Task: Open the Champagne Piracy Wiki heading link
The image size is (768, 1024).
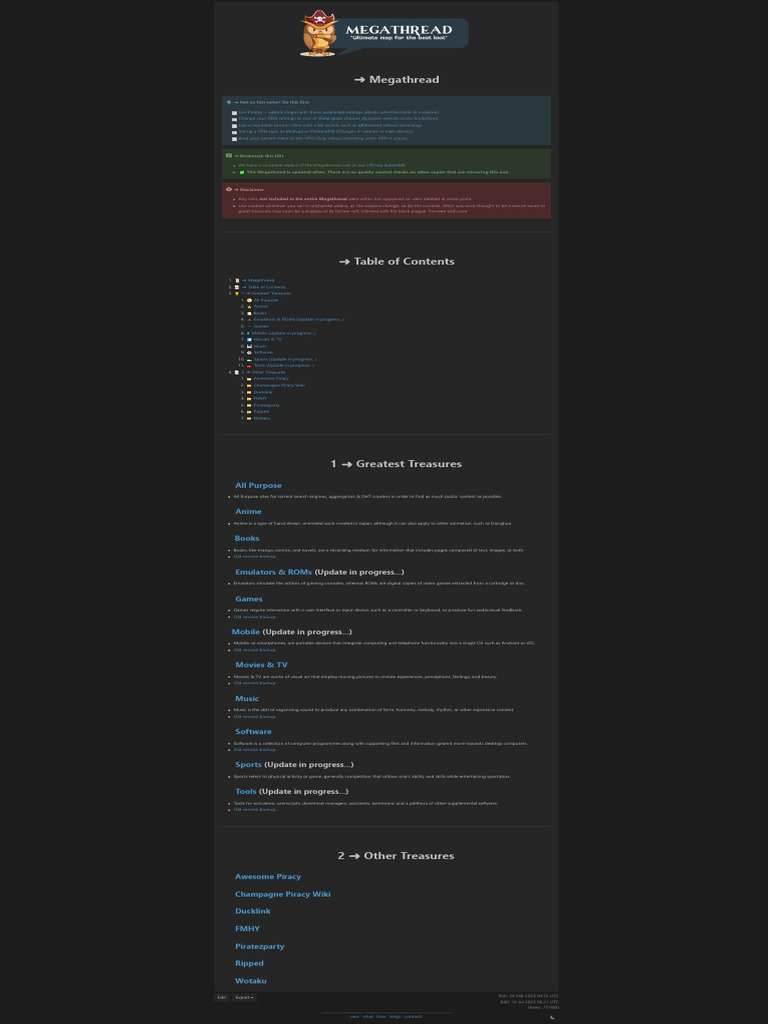Action: (x=283, y=894)
